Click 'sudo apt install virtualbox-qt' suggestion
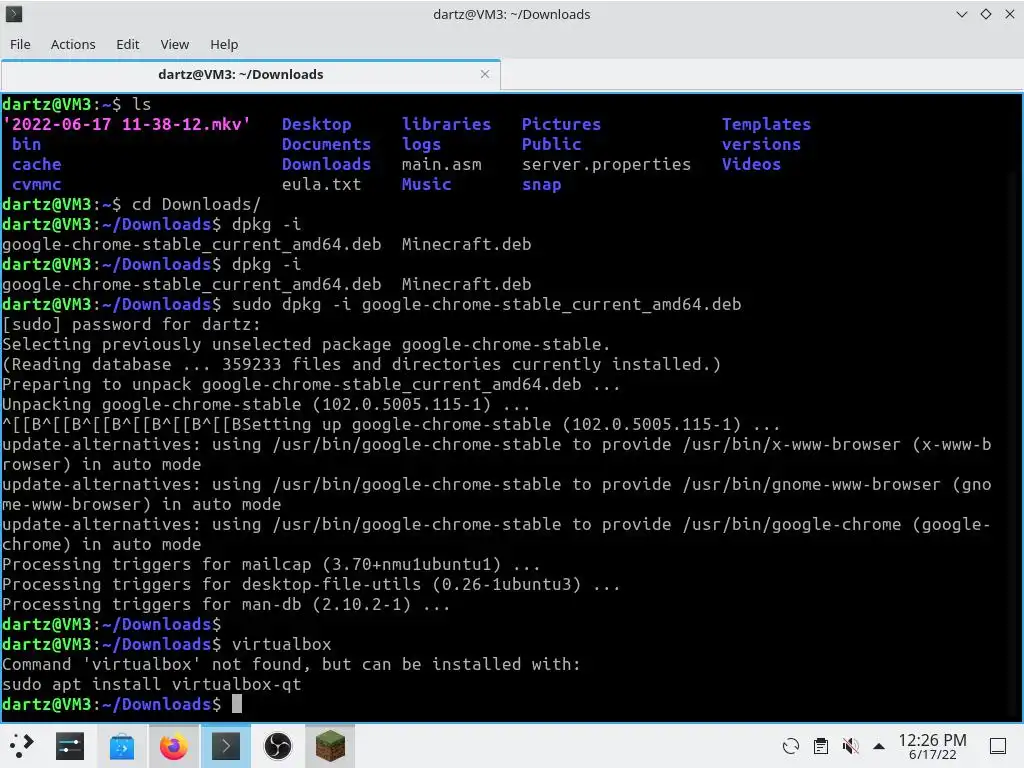 [152, 684]
